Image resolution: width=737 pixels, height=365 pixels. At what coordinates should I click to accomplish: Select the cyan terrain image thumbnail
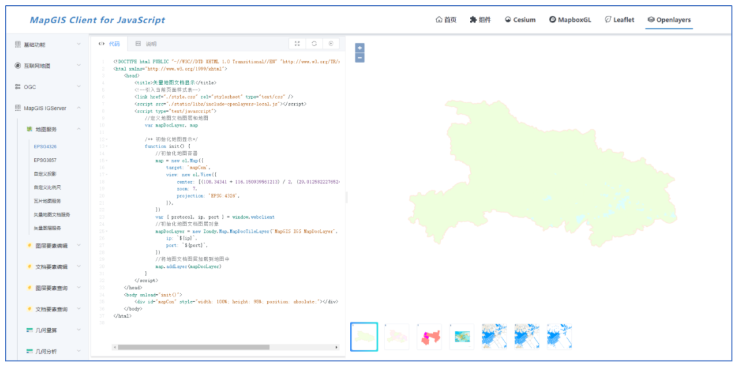click(462, 336)
